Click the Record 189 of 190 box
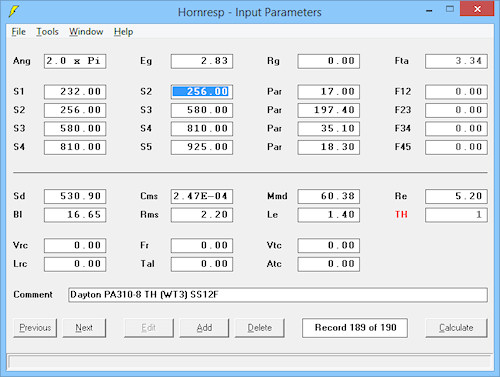Viewport: 500px width, 377px height. [355, 328]
